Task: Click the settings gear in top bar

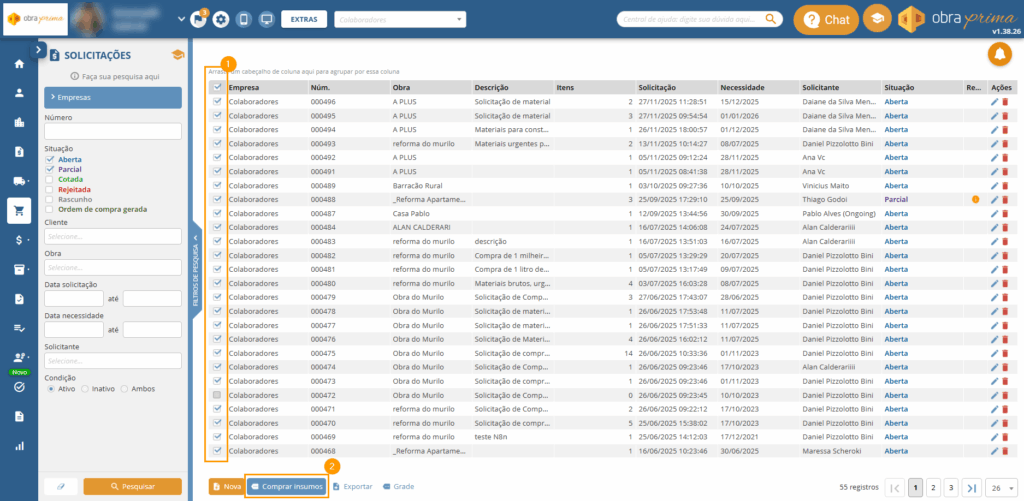Action: point(220,19)
